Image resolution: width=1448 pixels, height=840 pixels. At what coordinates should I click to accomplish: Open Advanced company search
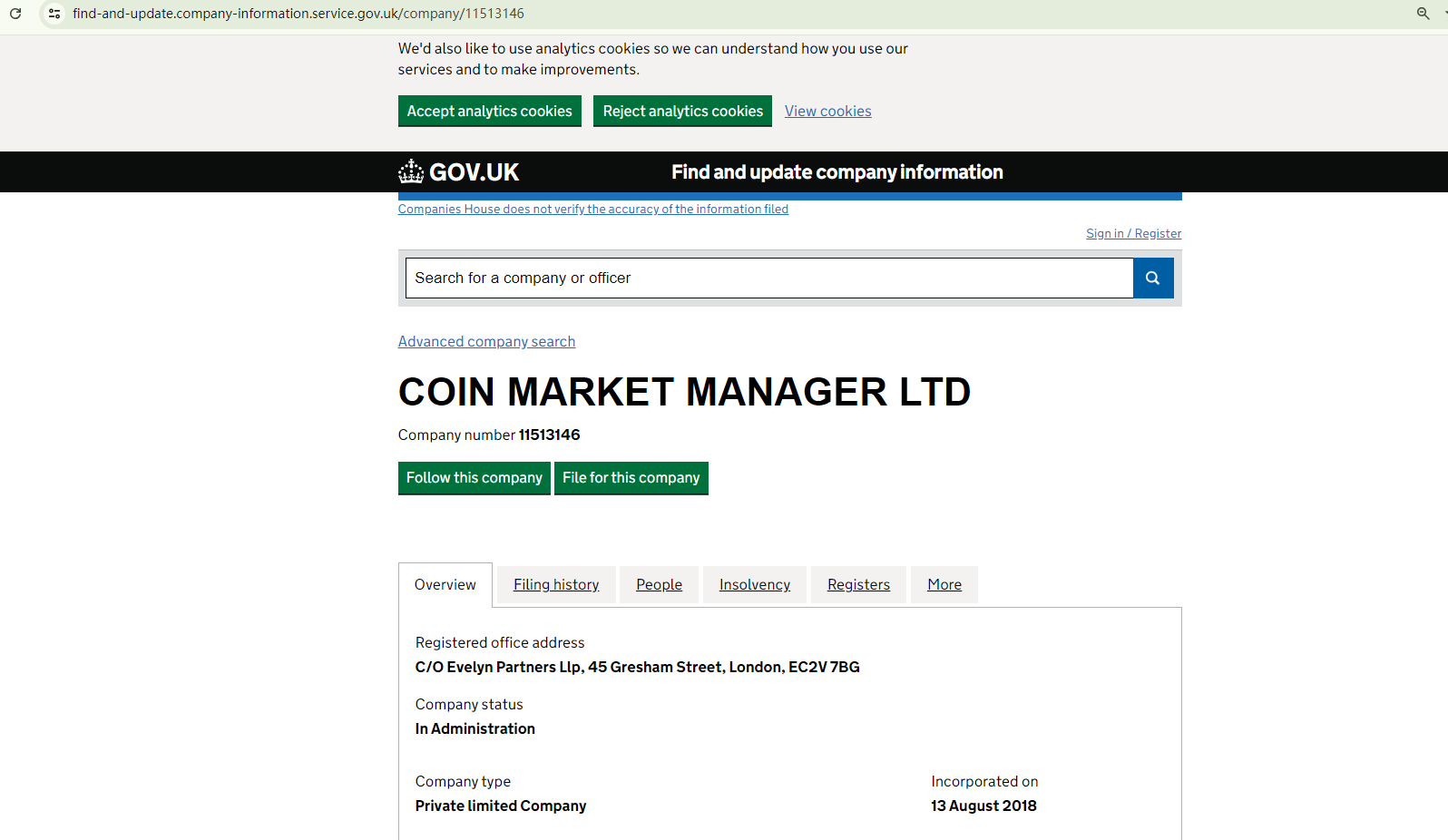[x=487, y=342]
